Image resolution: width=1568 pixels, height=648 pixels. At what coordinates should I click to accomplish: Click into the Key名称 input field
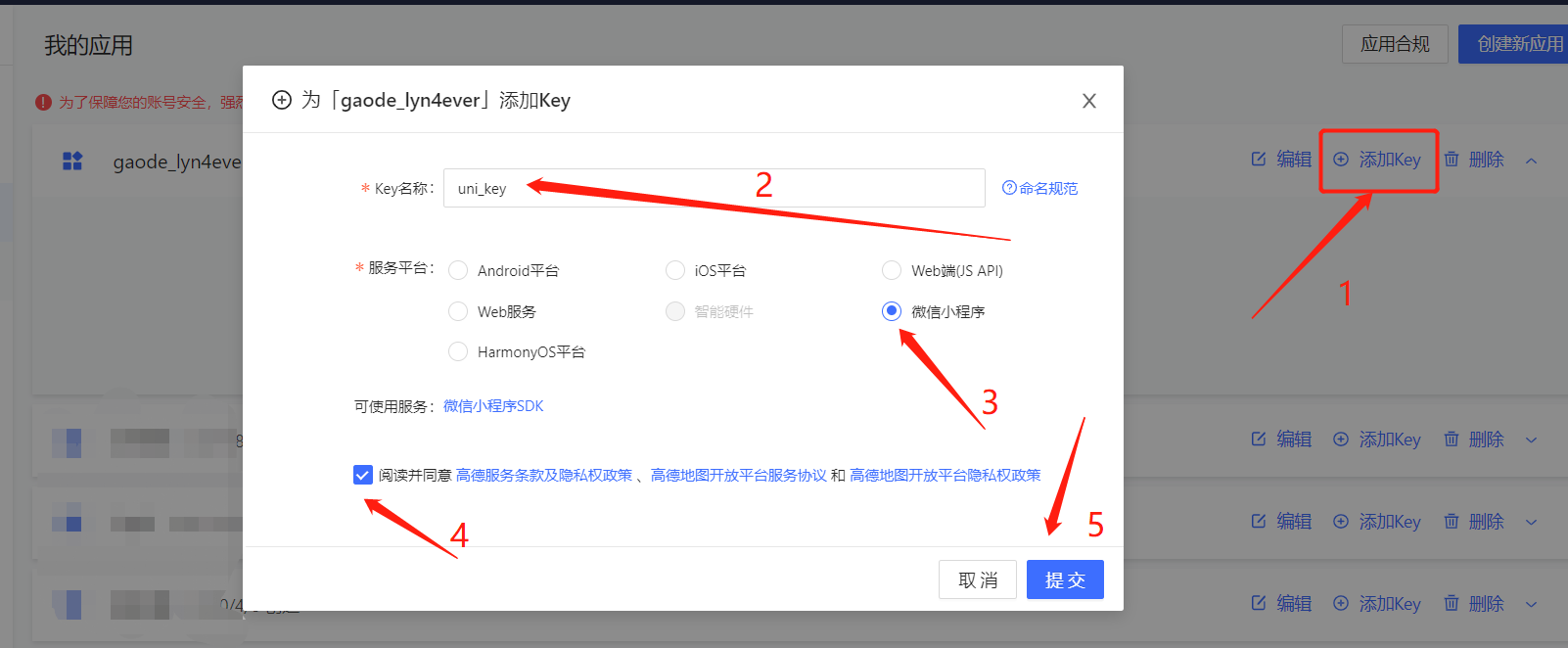(713, 188)
